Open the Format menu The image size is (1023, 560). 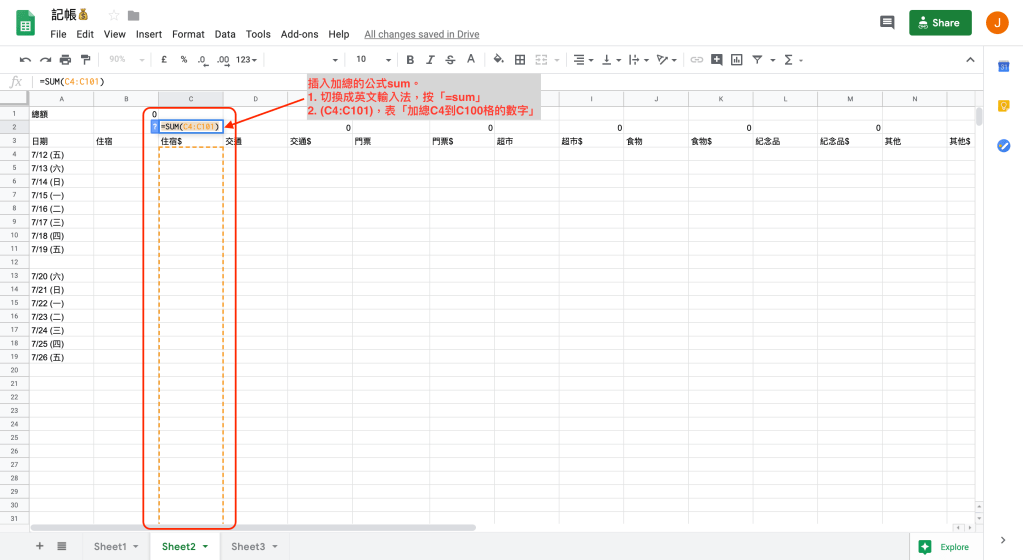tap(188, 34)
